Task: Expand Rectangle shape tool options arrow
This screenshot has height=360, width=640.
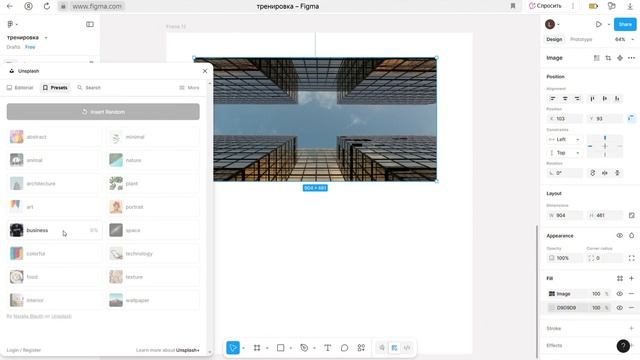Action: click(291, 348)
